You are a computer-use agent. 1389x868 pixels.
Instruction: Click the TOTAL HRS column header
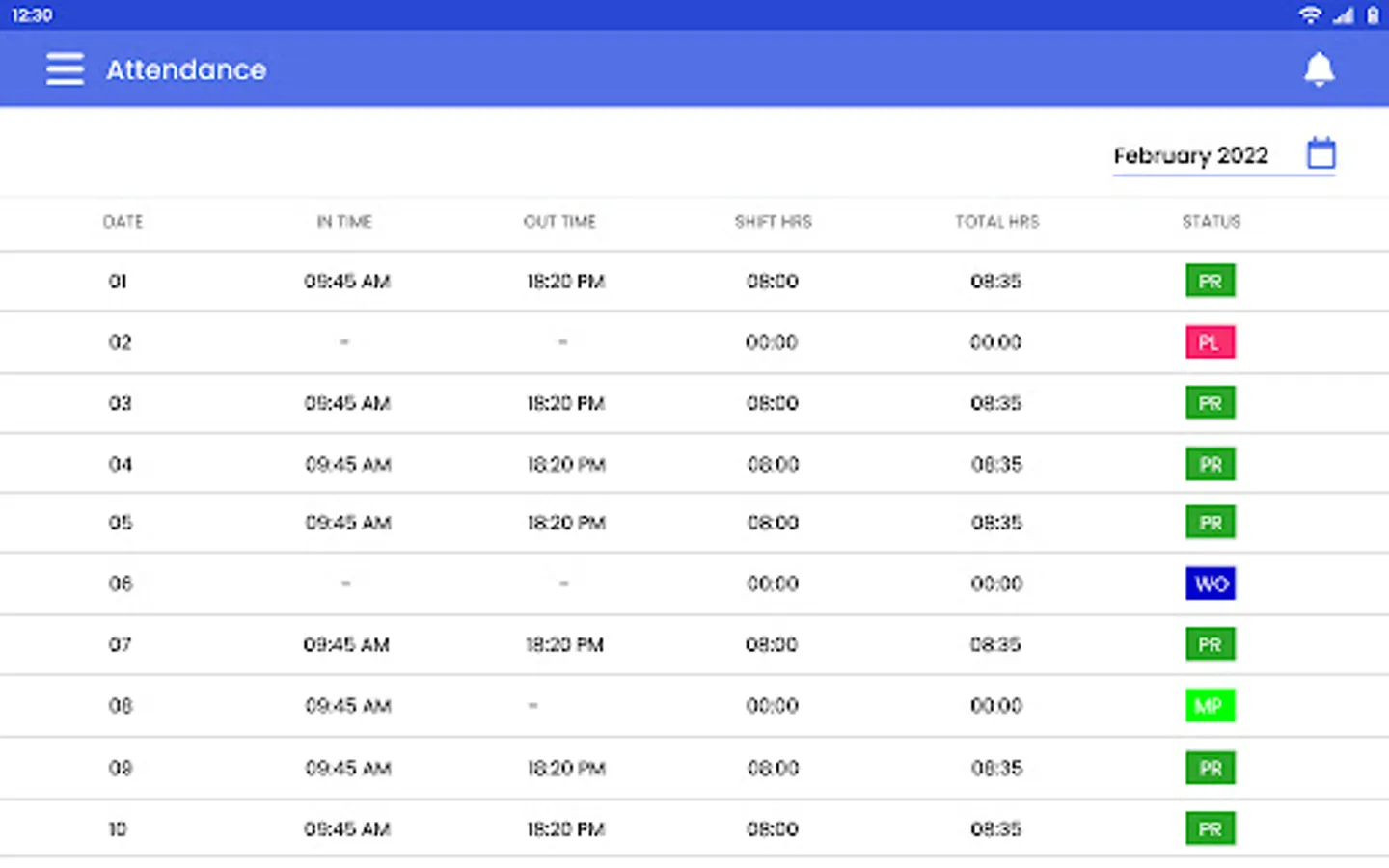click(996, 222)
